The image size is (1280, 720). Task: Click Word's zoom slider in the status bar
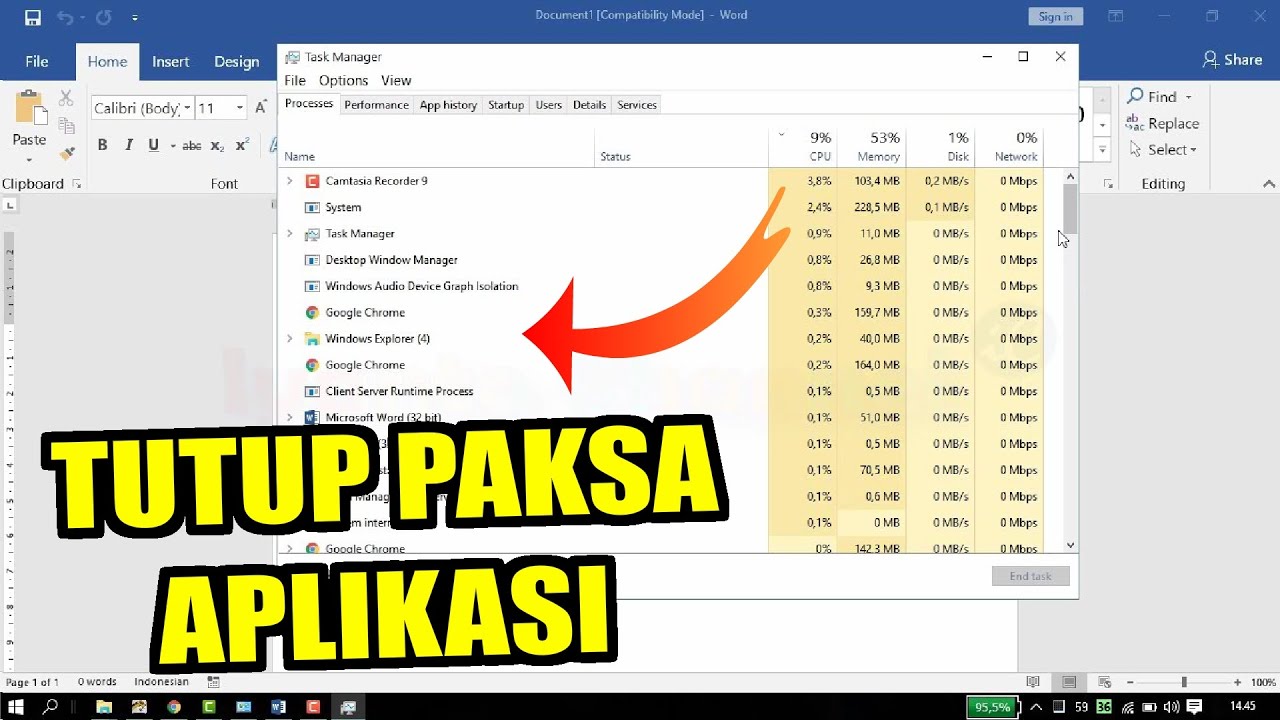(x=1184, y=682)
